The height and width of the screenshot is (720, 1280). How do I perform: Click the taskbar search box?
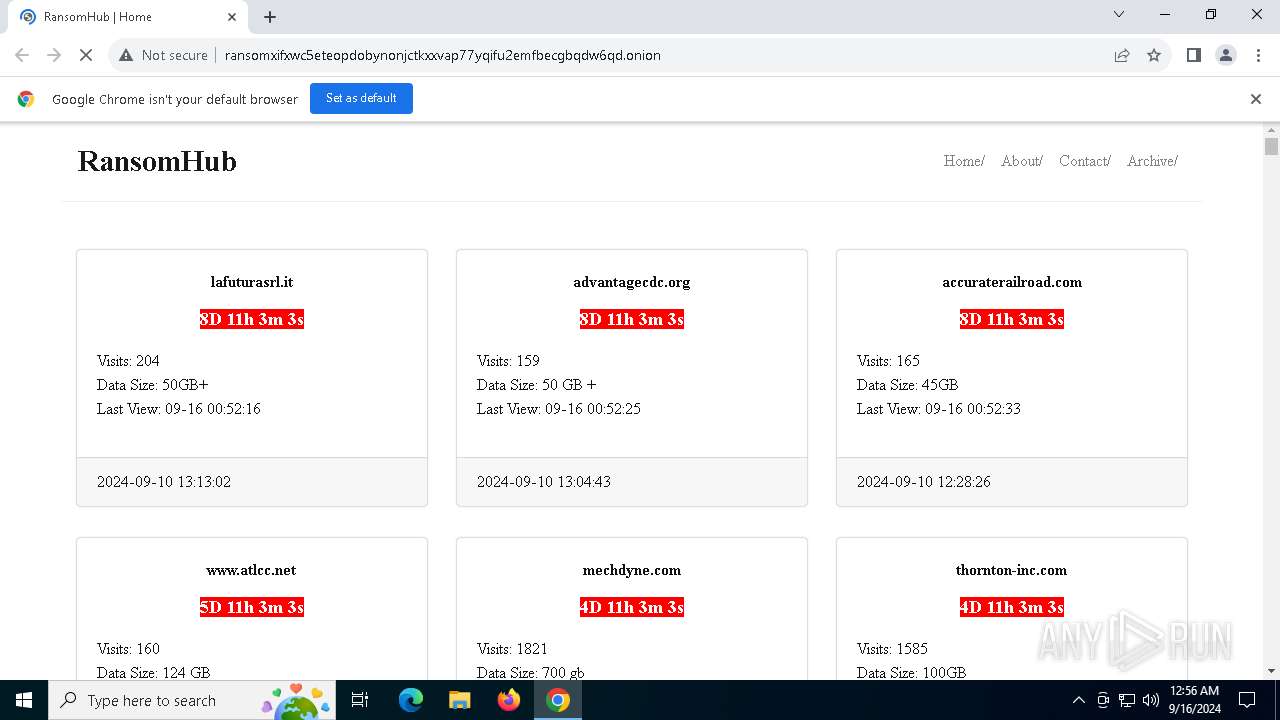[x=192, y=700]
